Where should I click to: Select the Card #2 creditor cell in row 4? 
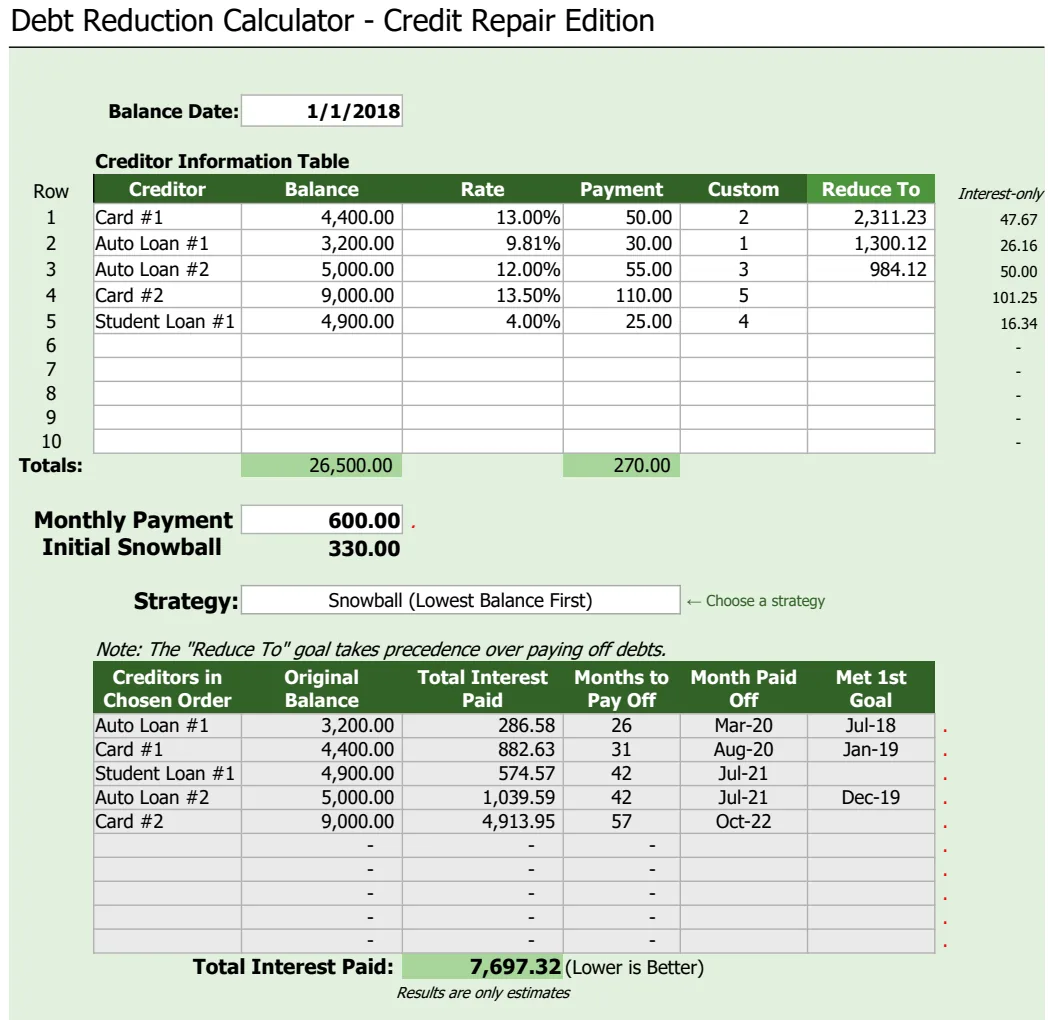tap(167, 295)
